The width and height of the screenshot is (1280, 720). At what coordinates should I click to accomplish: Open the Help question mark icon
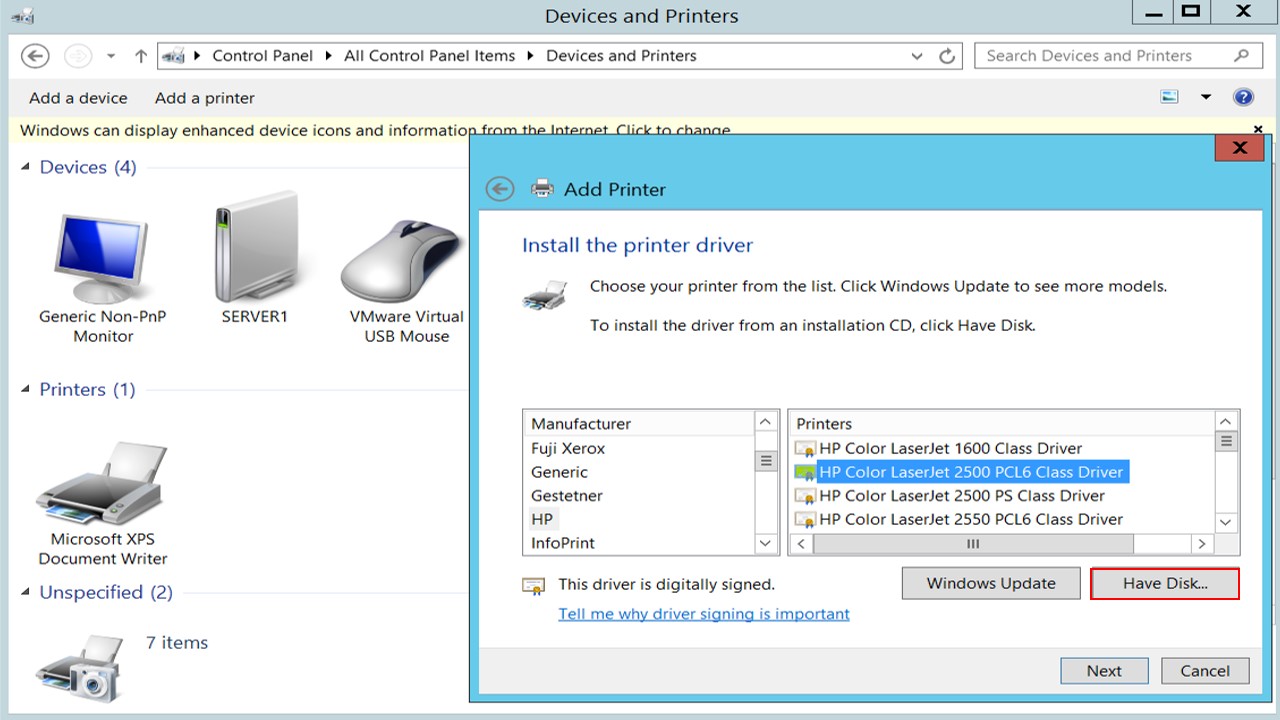[1243, 97]
